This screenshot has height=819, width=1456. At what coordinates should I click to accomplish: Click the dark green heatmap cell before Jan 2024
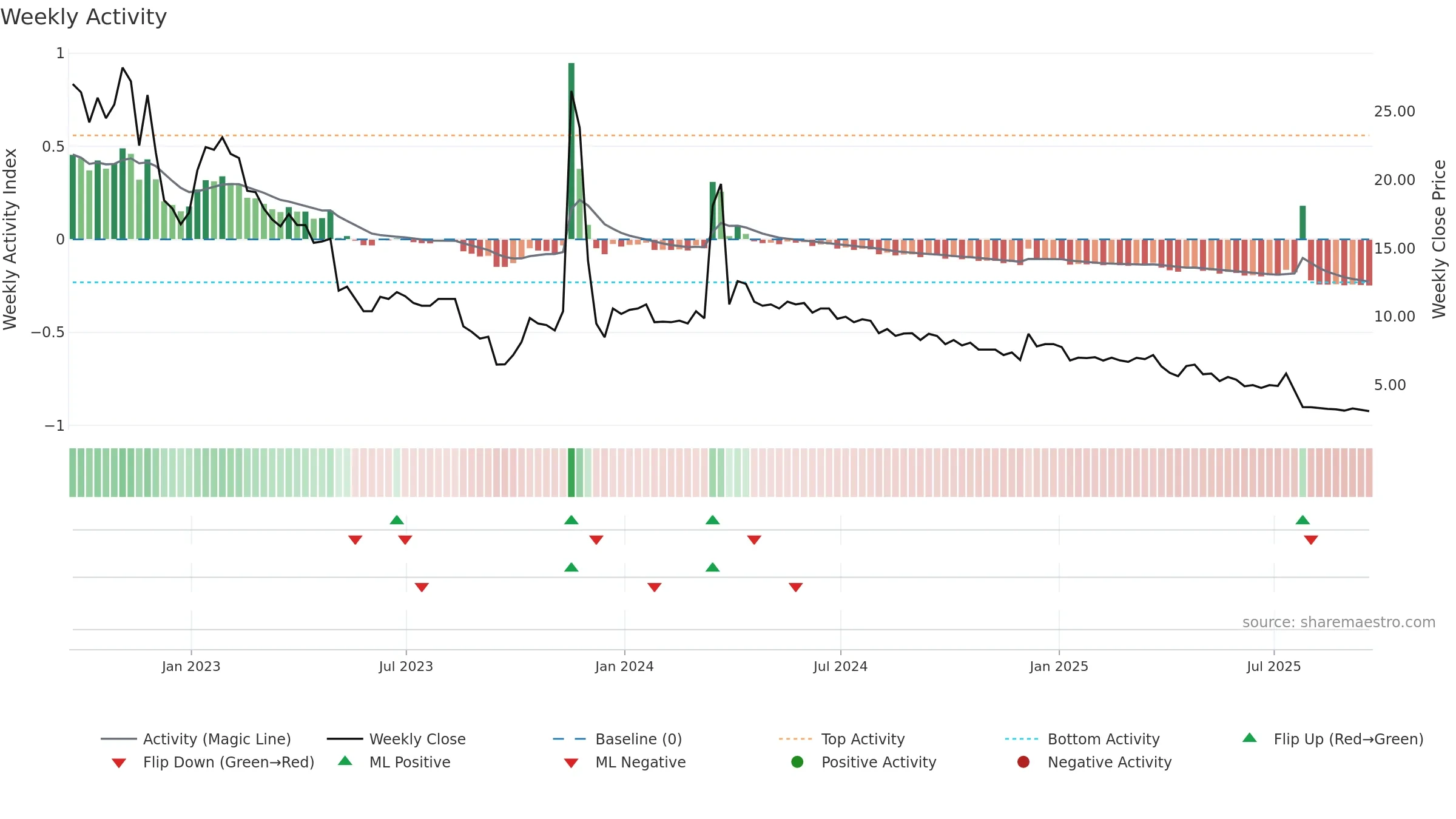571,473
